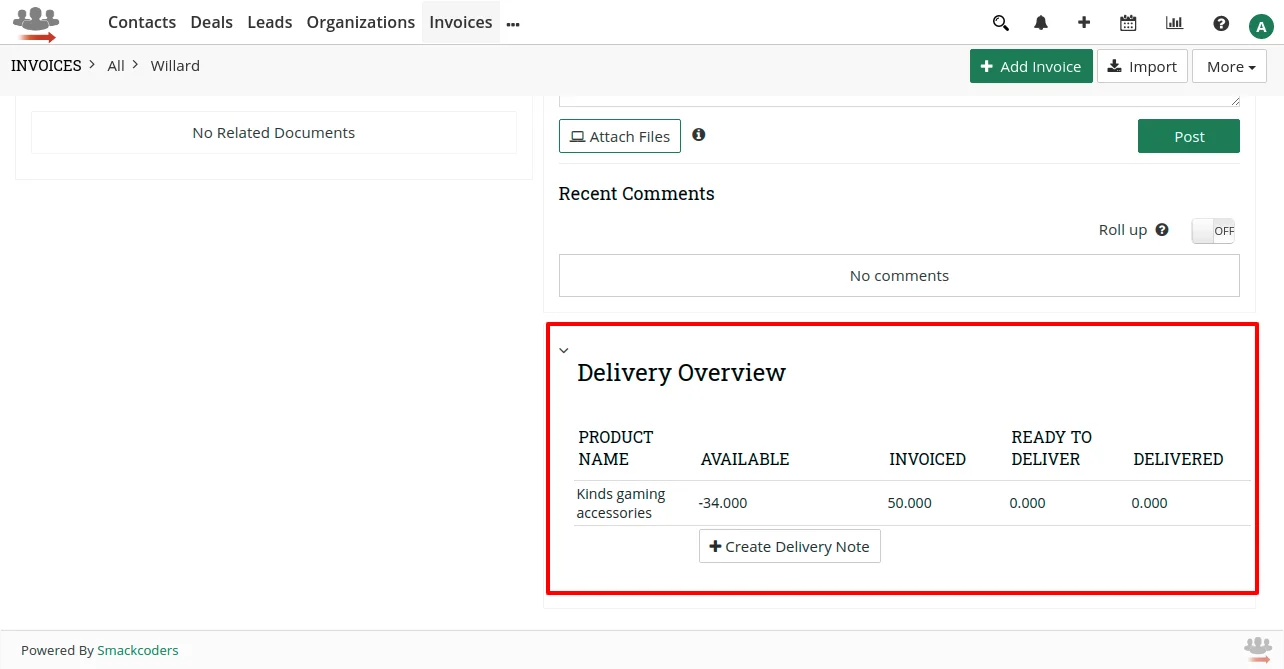The image size is (1284, 669).
Task: Expand the hidden modules ellipsis menu
Action: tap(513, 22)
